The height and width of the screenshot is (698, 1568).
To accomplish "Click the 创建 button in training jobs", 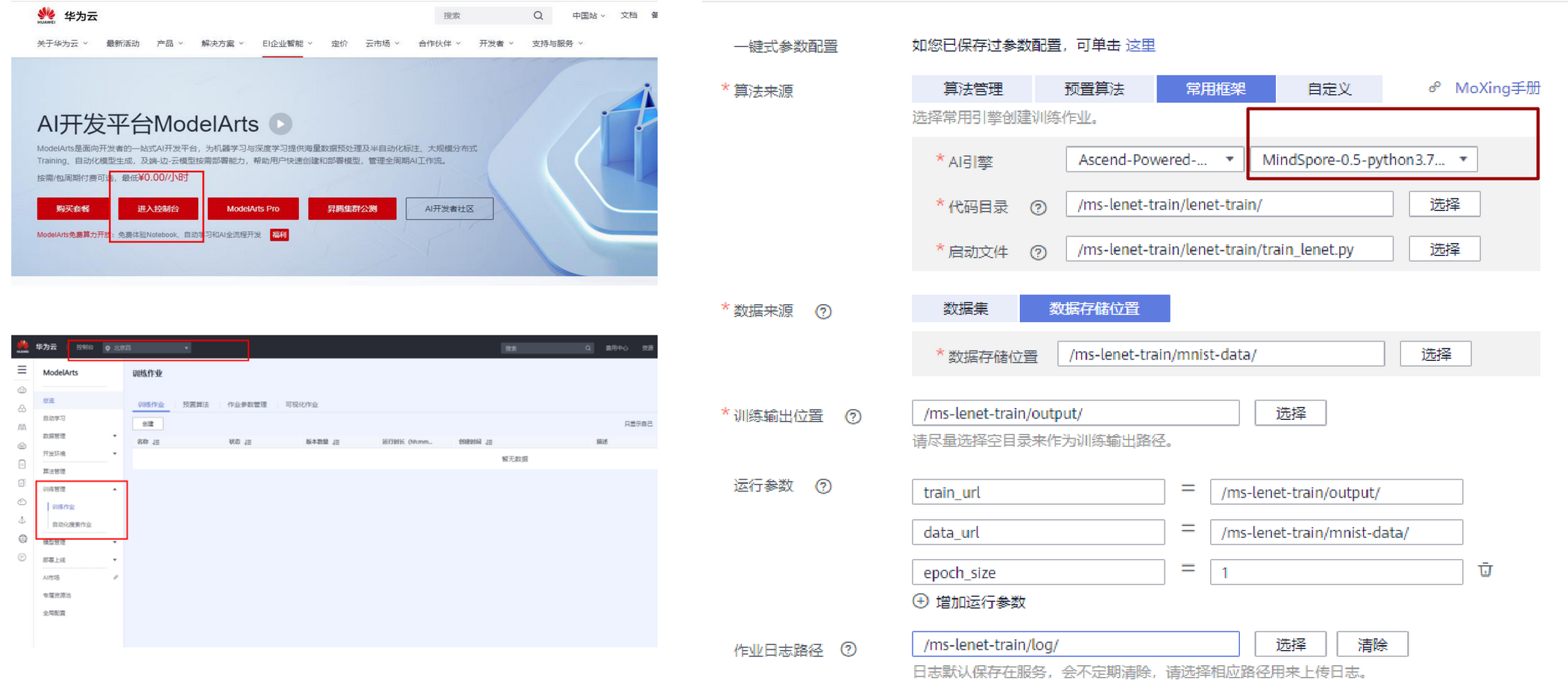I will (x=148, y=424).
